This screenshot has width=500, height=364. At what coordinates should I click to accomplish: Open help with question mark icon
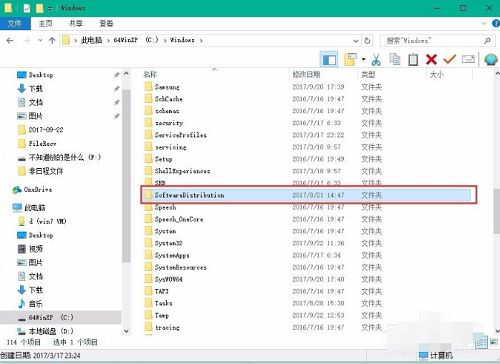pos(496,23)
